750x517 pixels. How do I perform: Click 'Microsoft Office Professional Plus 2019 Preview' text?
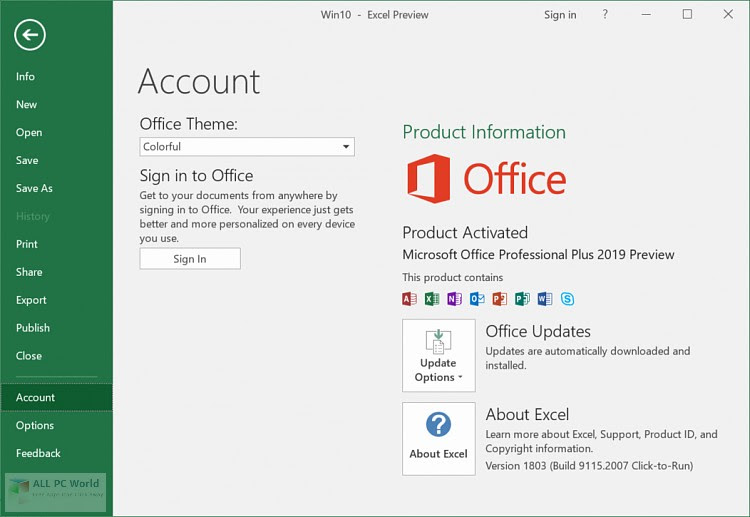point(538,254)
